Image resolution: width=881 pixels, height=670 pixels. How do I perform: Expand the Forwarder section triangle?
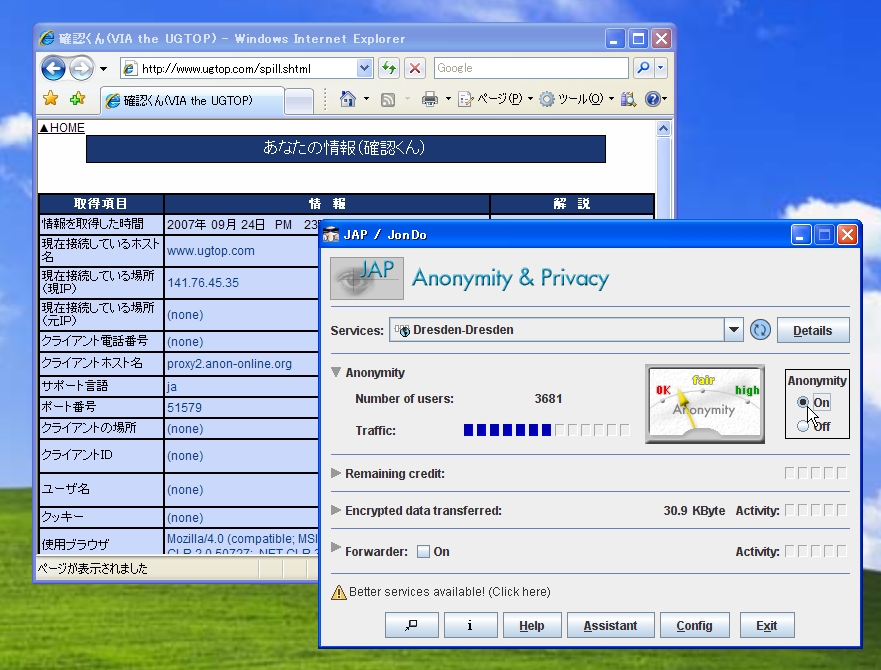pos(336,547)
